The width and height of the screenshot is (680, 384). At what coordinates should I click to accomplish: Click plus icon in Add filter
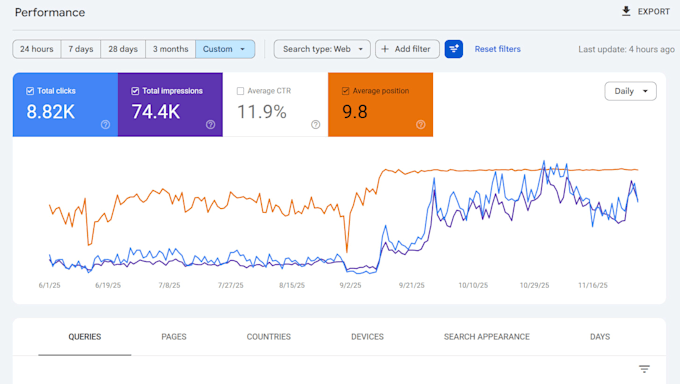point(385,49)
